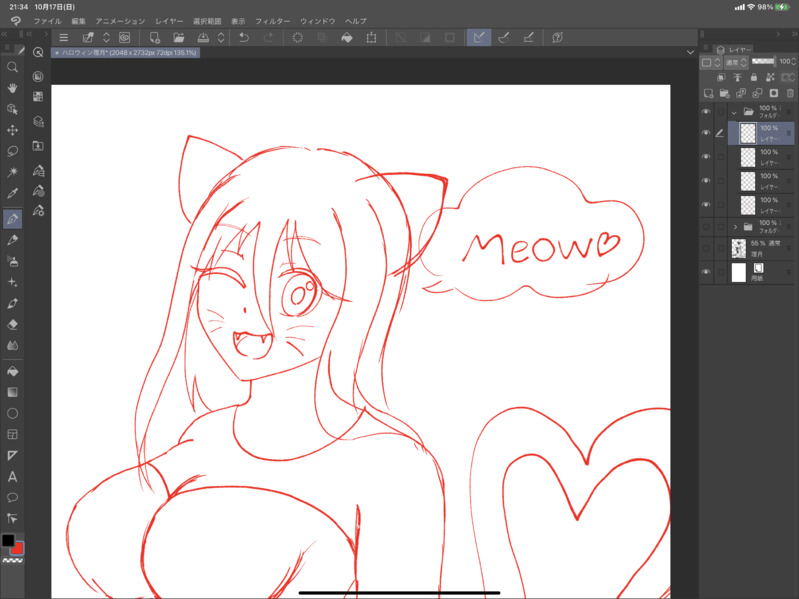Open the ヘルプ menu
The image size is (799, 599).
click(356, 21)
